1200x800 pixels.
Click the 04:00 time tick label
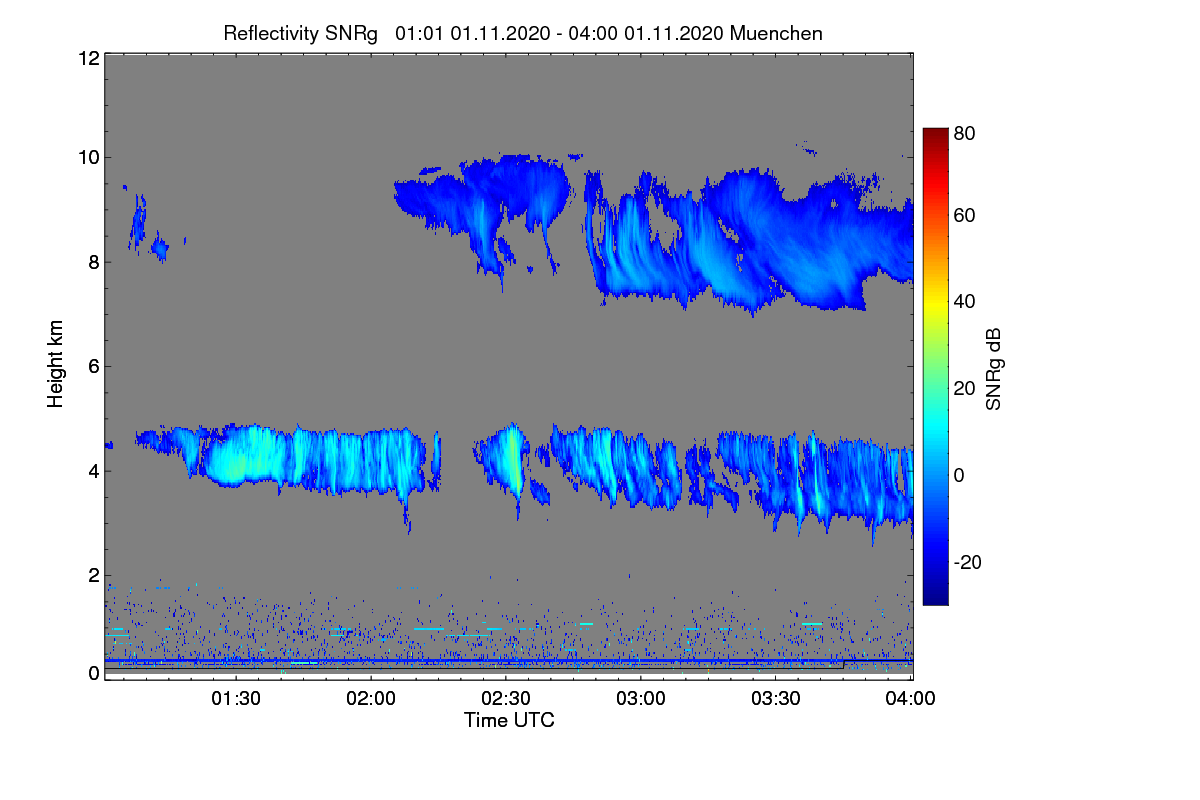(x=911, y=699)
